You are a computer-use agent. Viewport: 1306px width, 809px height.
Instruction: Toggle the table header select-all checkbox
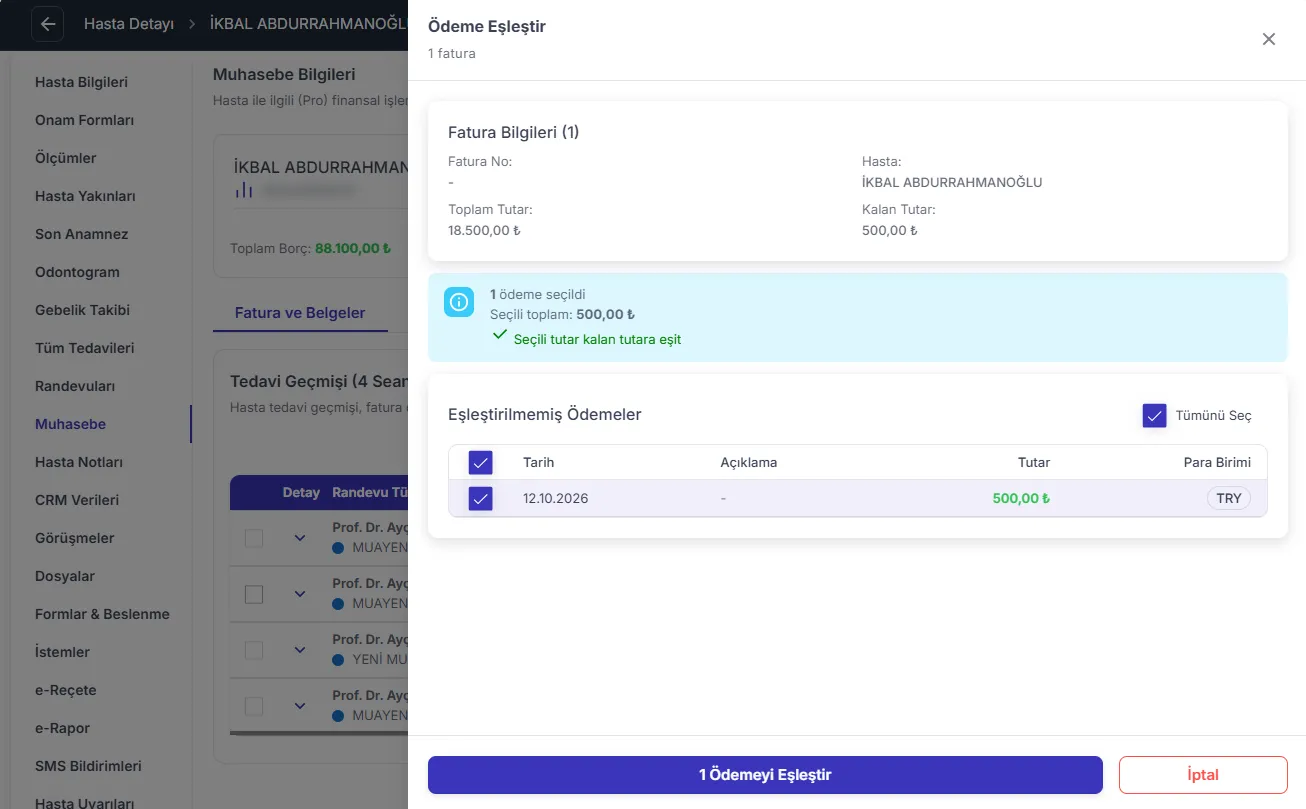tap(481, 463)
